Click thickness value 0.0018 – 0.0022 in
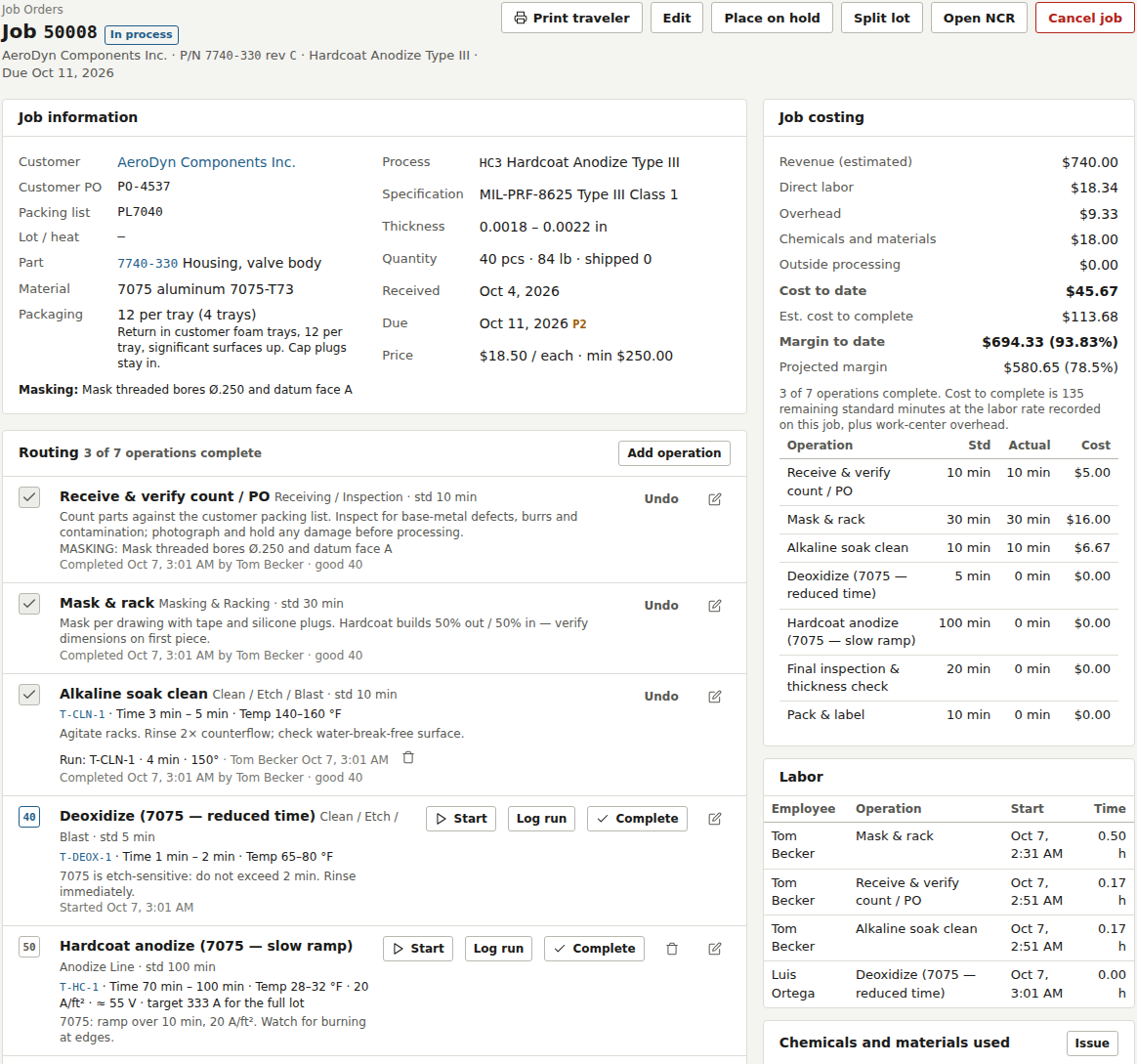The image size is (1137, 1064). pyautogui.click(x=542, y=227)
